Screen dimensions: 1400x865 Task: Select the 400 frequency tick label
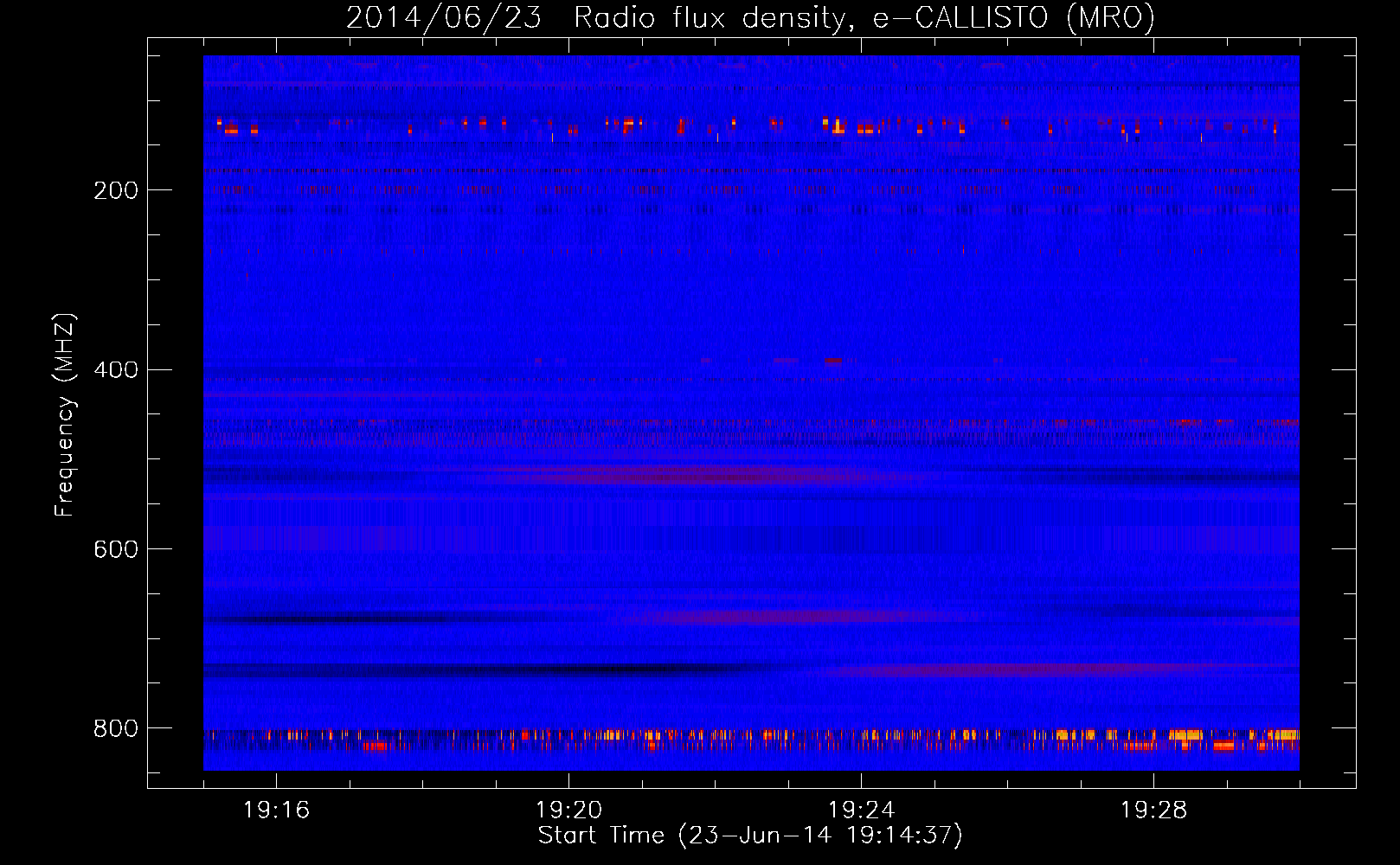click(116, 370)
